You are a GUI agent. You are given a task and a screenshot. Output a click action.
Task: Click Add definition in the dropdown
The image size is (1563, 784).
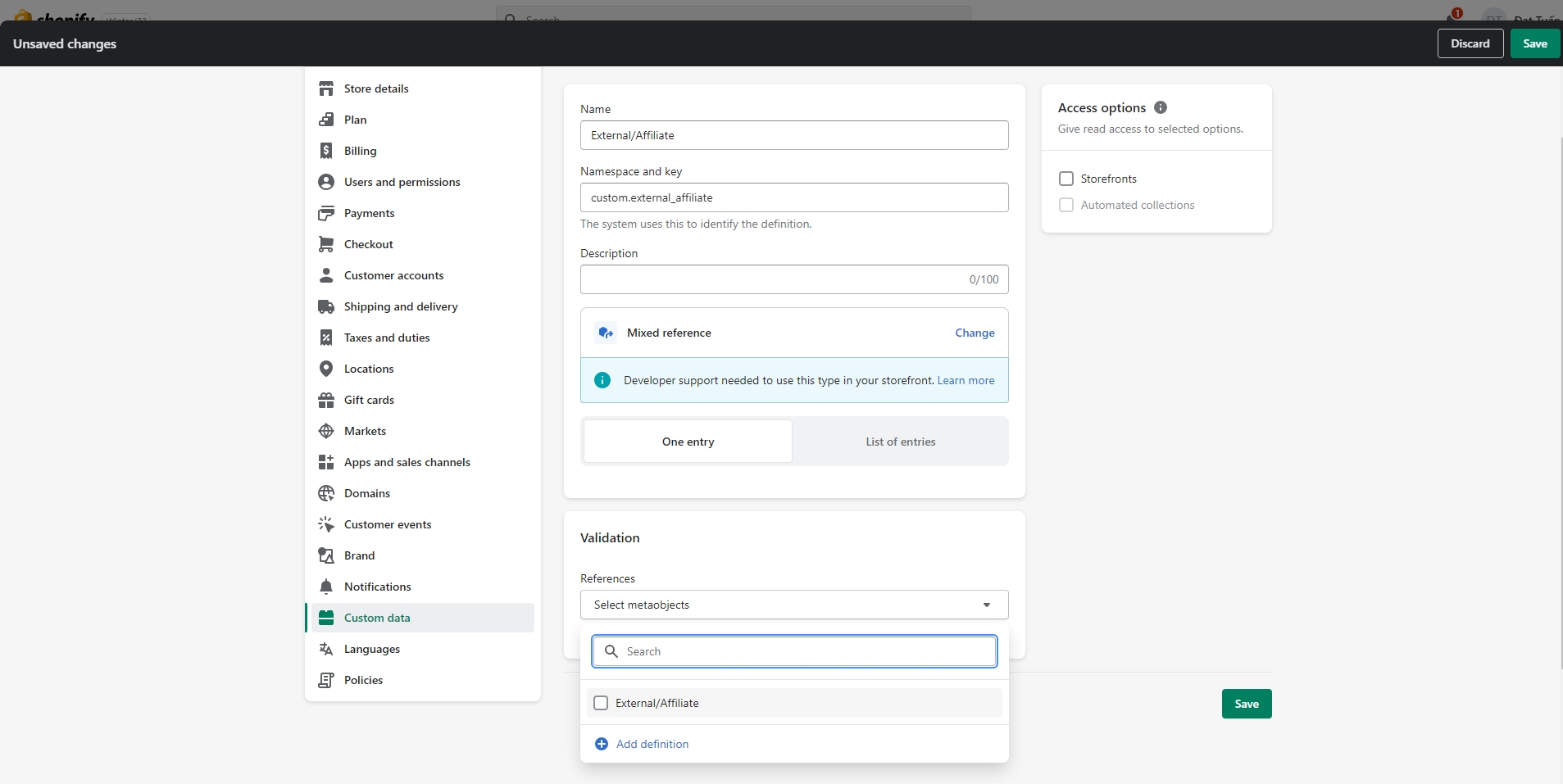[652, 744]
